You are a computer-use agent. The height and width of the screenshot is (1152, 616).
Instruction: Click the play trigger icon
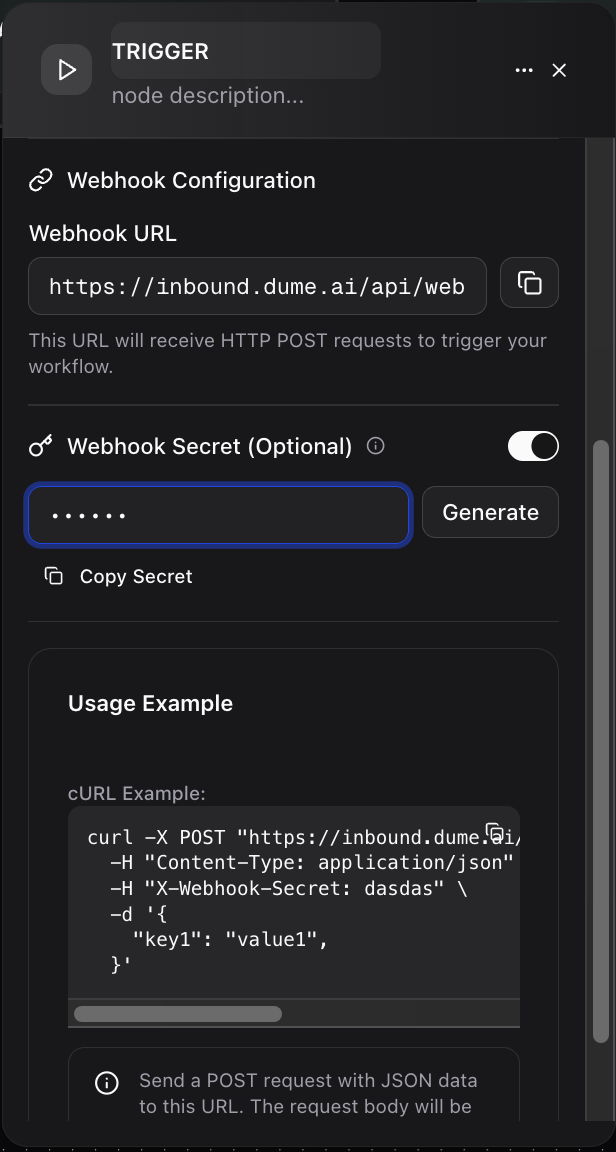point(66,69)
